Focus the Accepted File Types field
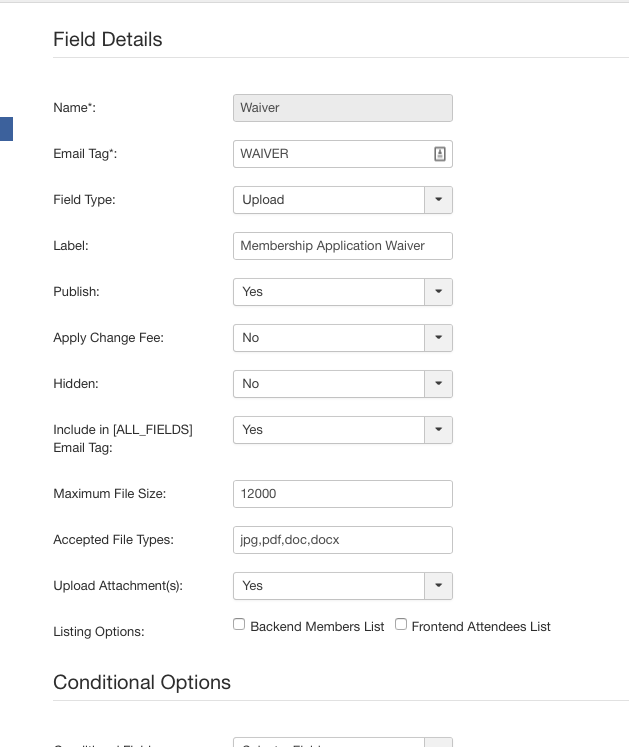The width and height of the screenshot is (629, 747). (x=342, y=540)
